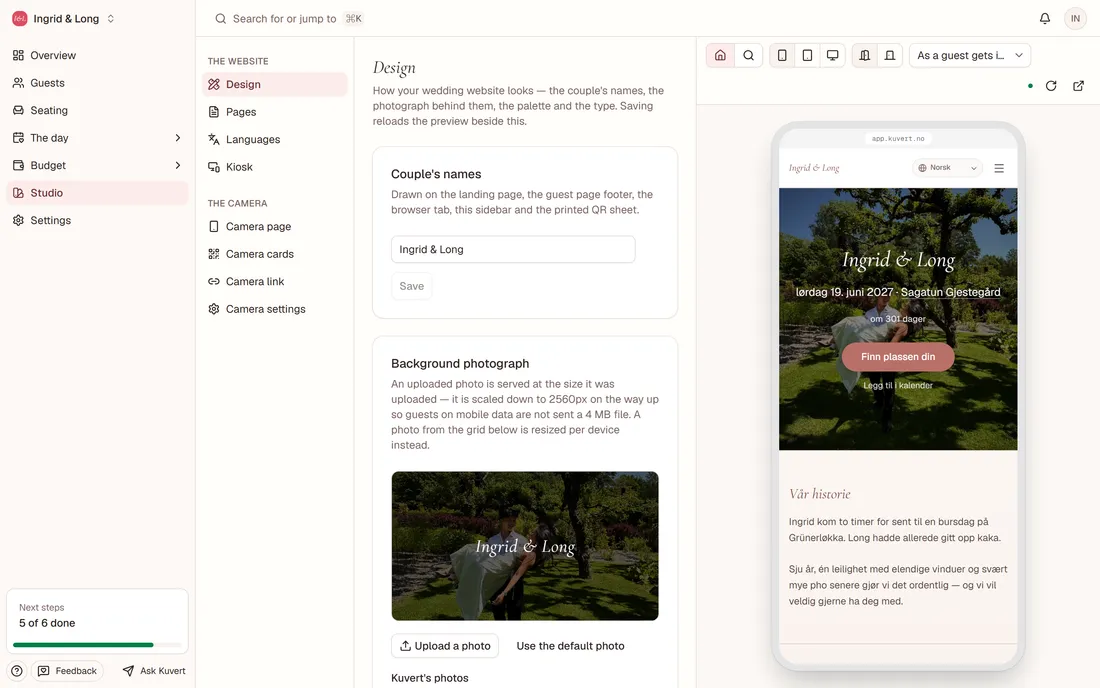Open the 'As a guest gets i..' dropdown
1100x688 pixels.
(970, 55)
